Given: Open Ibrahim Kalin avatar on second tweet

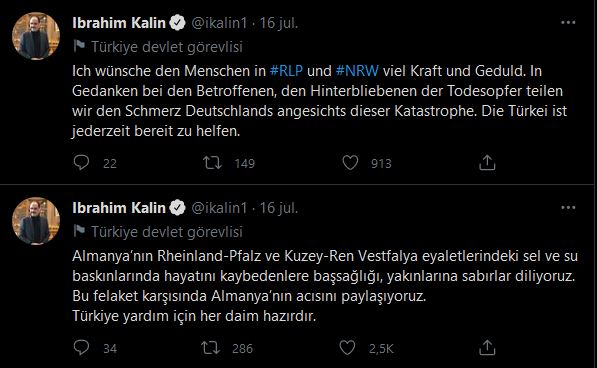Looking at the screenshot, I should coord(36,221).
